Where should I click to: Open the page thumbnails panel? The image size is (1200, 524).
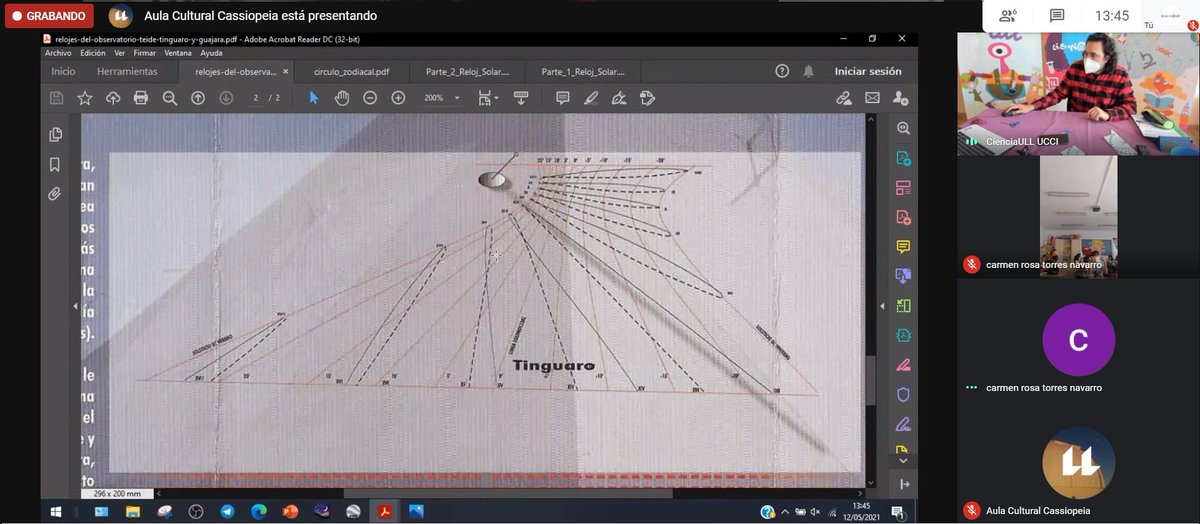click(55, 135)
